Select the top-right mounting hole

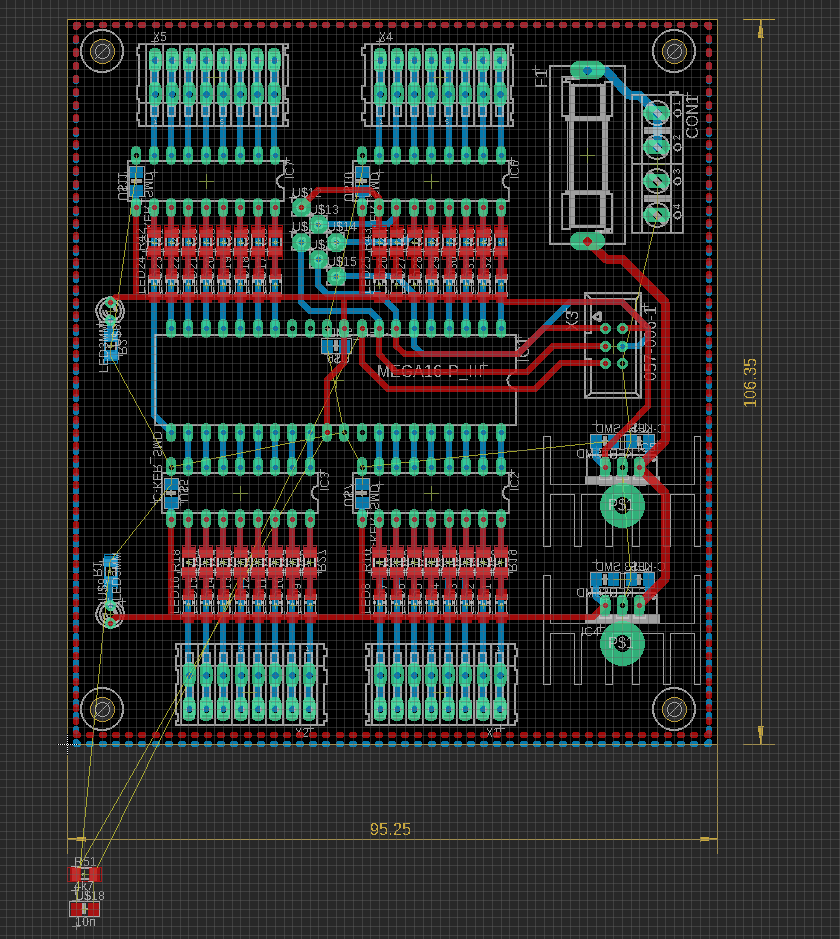(x=673, y=50)
